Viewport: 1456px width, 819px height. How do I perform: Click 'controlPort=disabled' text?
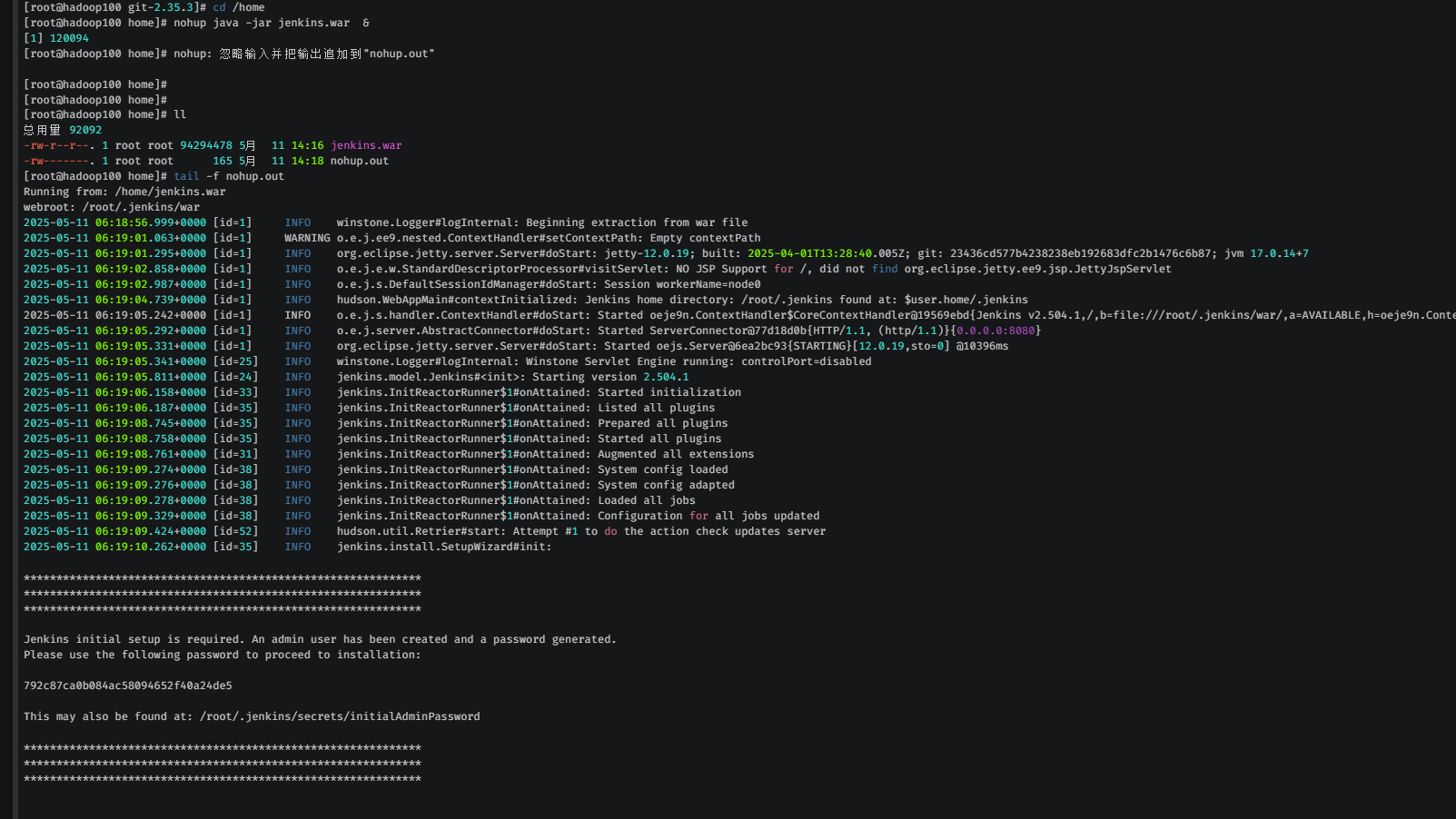(x=806, y=361)
